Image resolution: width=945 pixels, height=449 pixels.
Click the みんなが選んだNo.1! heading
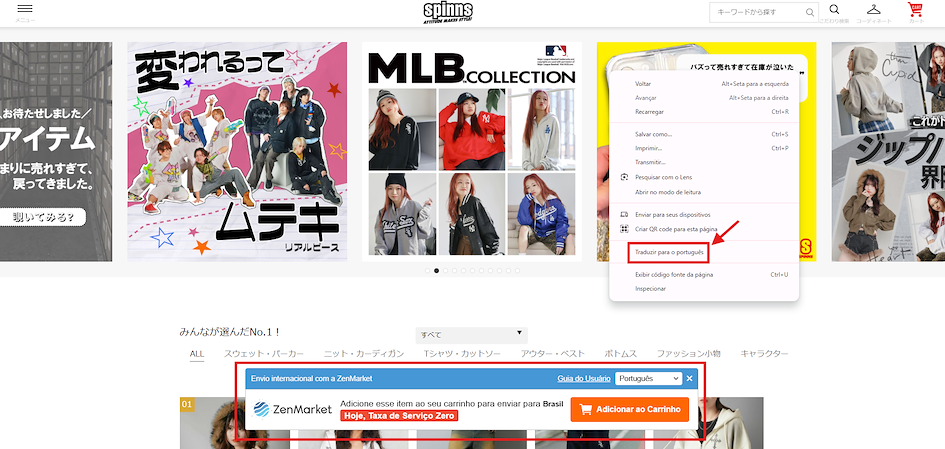pos(230,331)
